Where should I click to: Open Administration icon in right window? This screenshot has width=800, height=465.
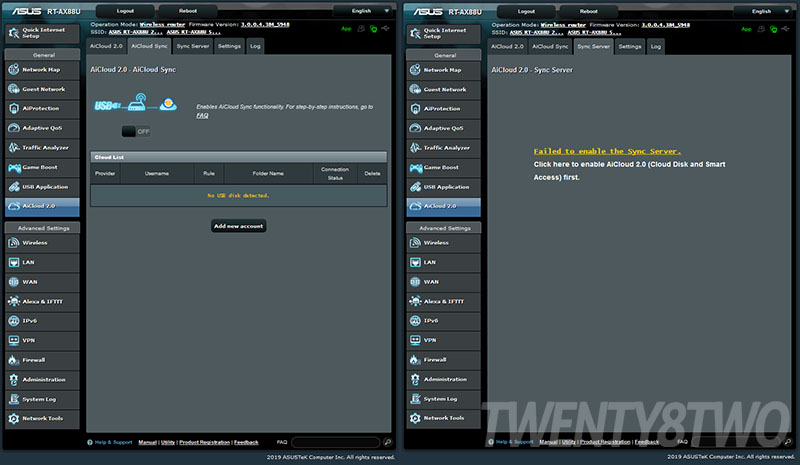pos(415,379)
